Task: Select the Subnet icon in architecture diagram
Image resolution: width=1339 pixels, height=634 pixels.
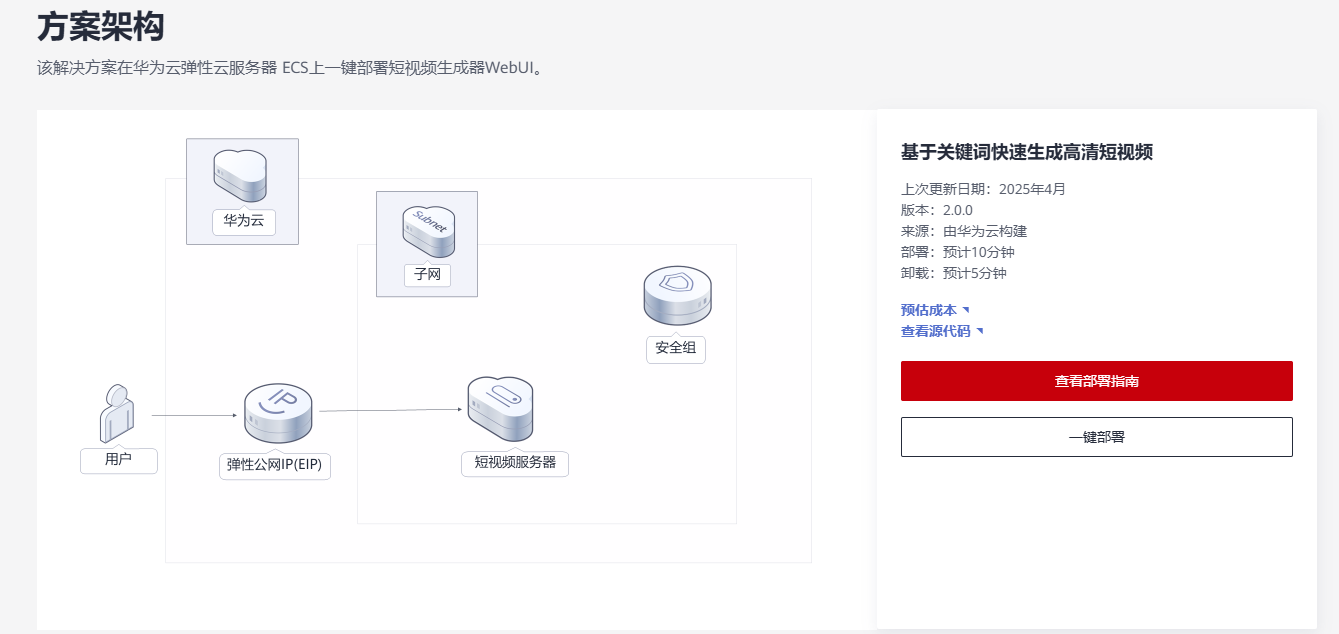Action: [428, 231]
